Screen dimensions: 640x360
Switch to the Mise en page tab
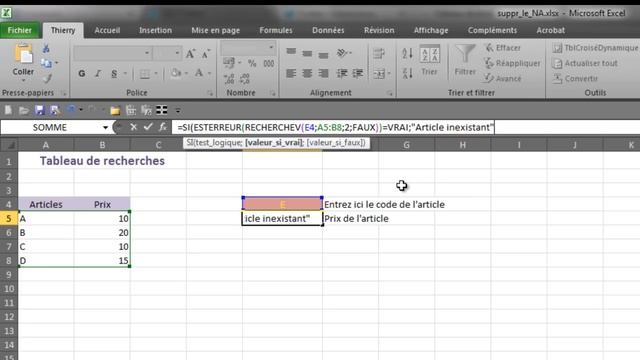pyautogui.click(x=216, y=30)
